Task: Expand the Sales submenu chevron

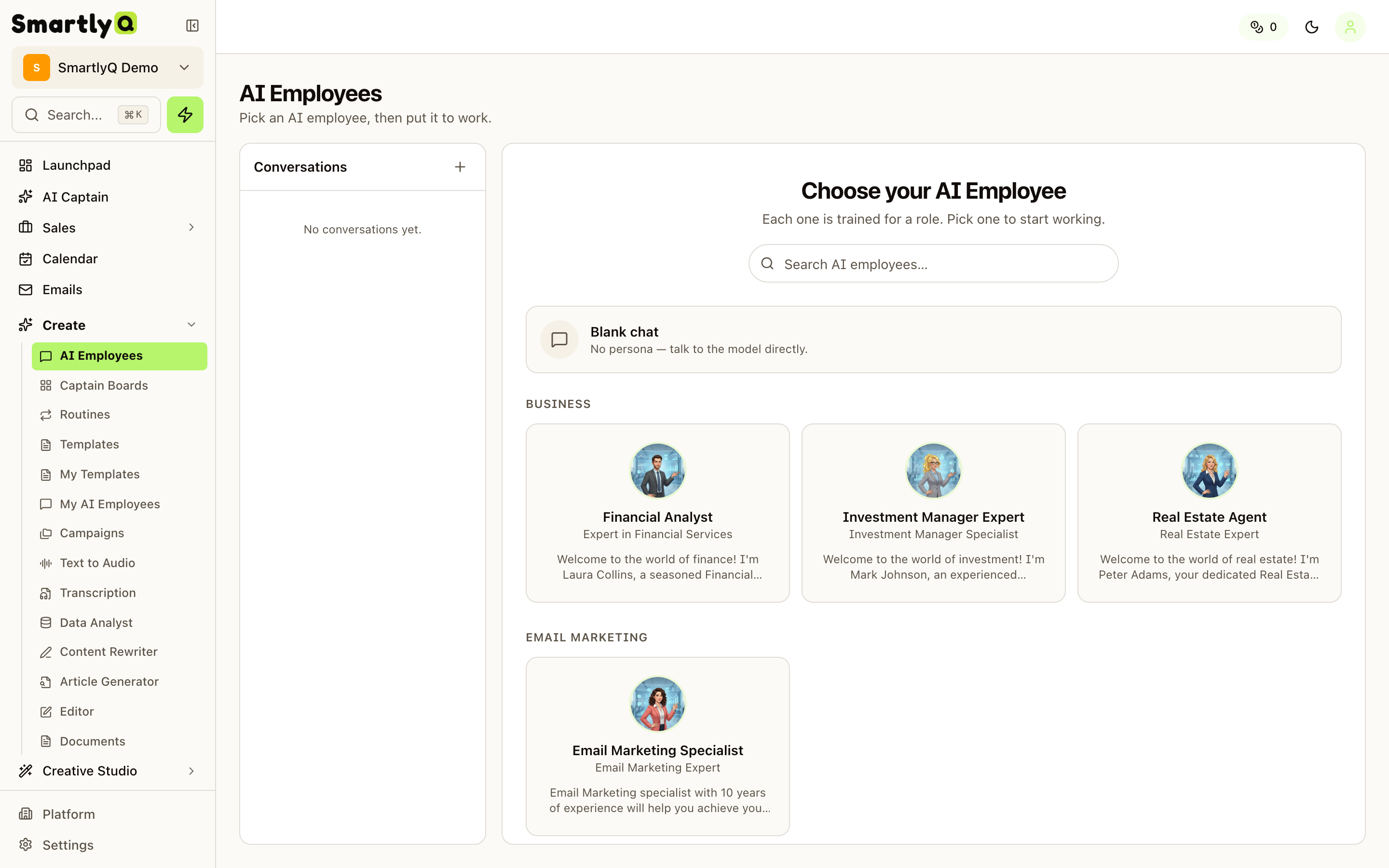Action: [x=191, y=227]
